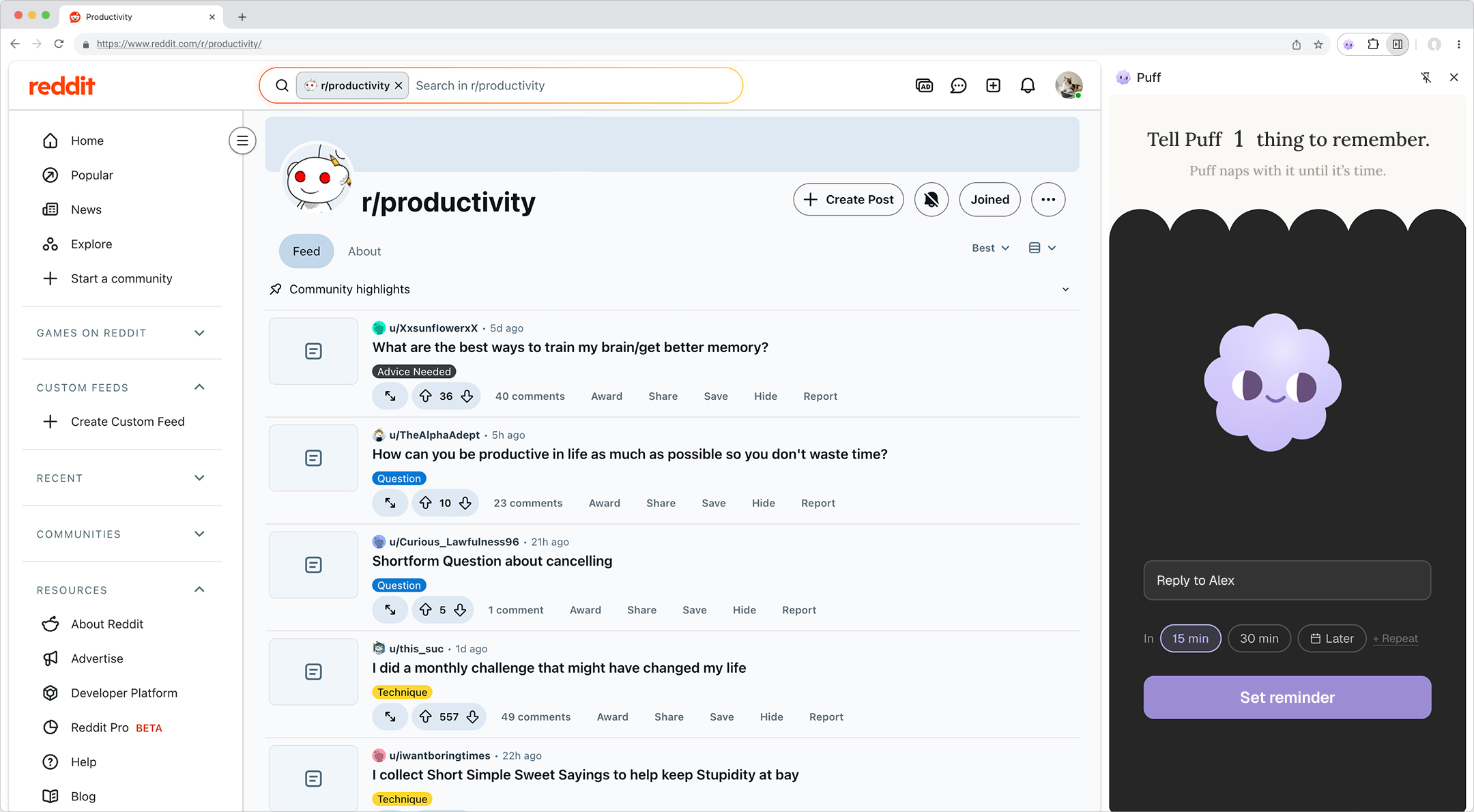Open the user avatar profile menu
The width and height of the screenshot is (1474, 812).
click(1069, 85)
